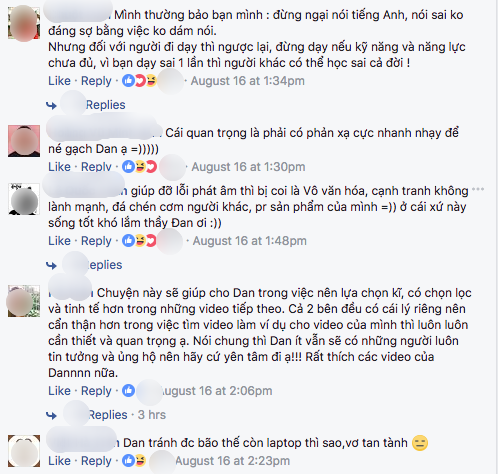Click reaction icons on the 2:23pm comment

coord(134,460)
